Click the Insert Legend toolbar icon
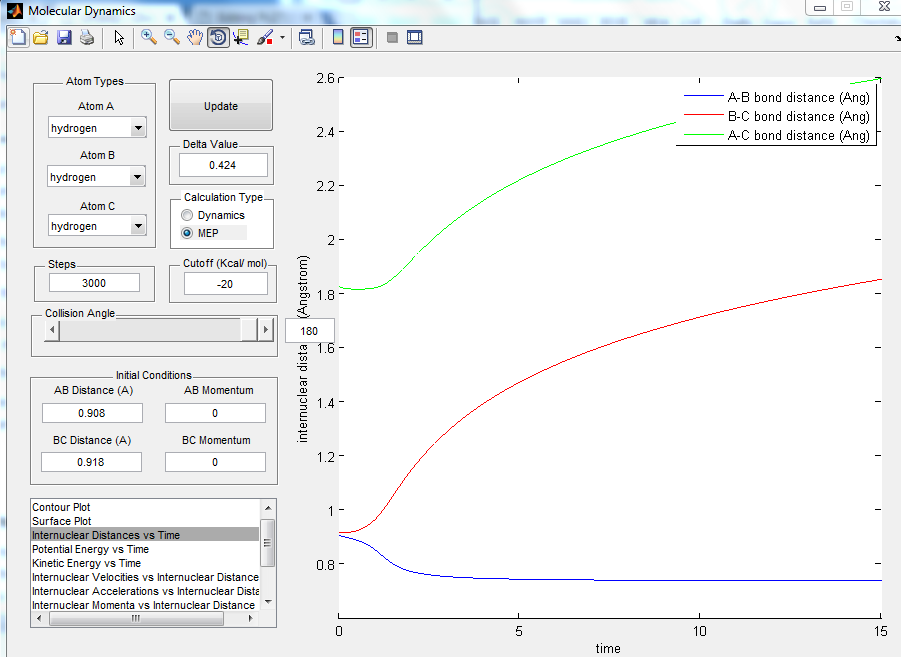Screen dimensions: 901x657 point(361,38)
